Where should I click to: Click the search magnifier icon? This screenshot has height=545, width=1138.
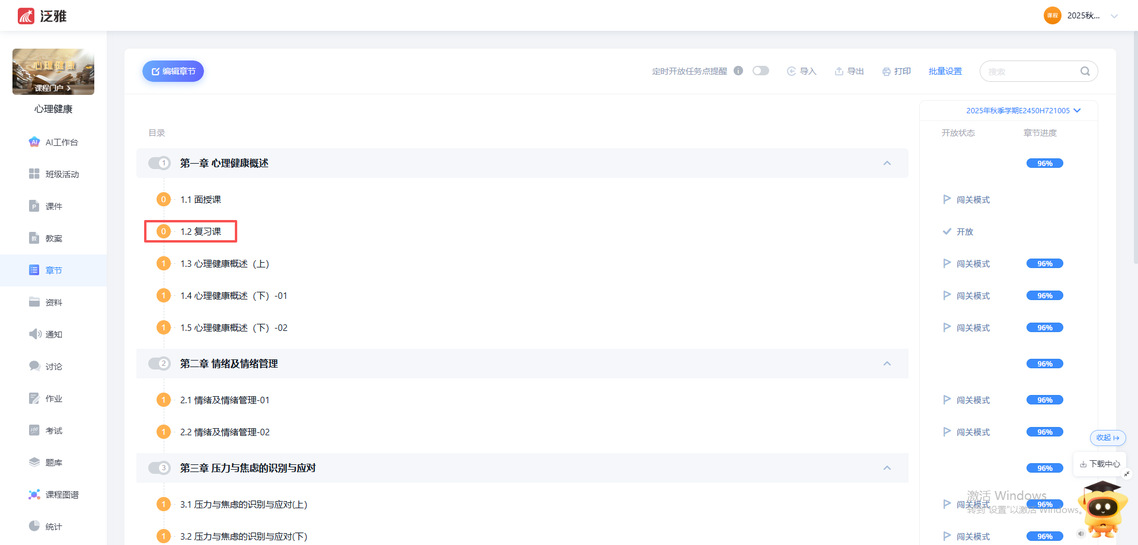[x=1085, y=71]
